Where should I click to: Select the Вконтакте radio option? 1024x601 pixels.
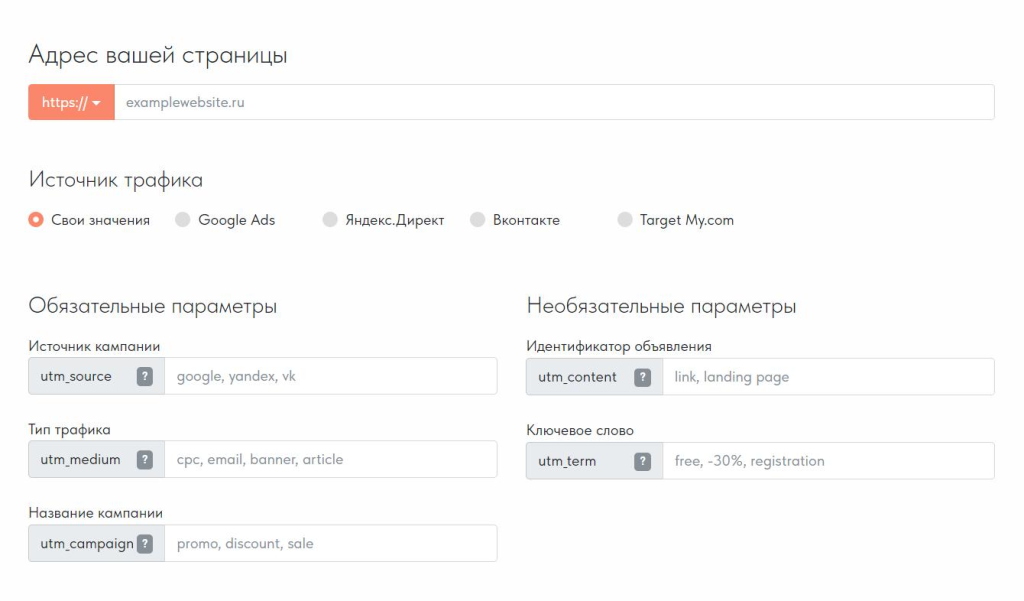[x=477, y=220]
